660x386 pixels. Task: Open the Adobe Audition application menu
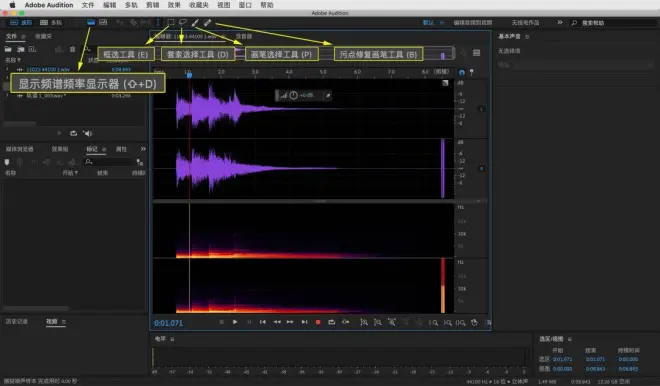(49, 5)
